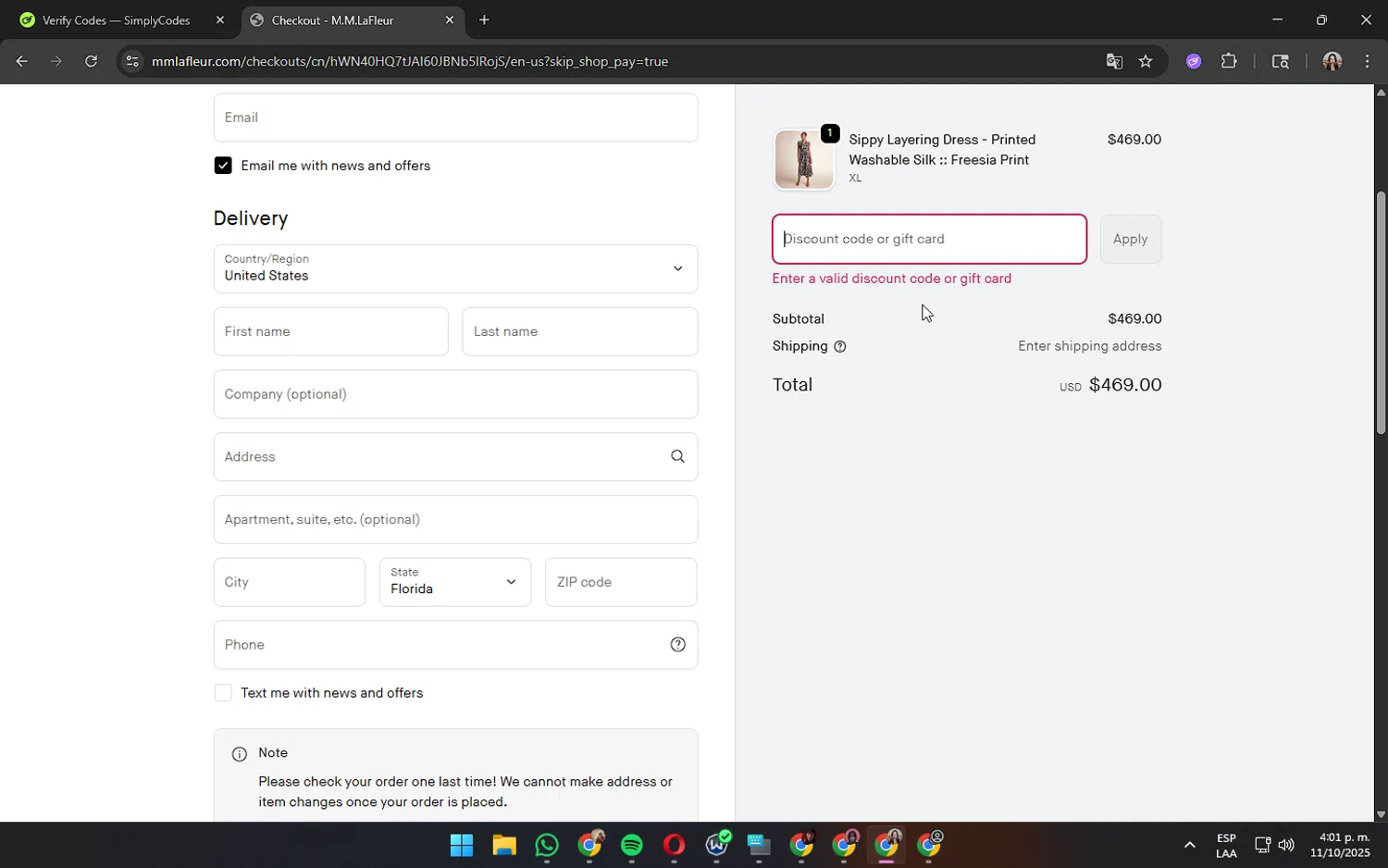Viewport: 1388px width, 868px height.
Task: Click the Last name field
Action: pos(580,331)
